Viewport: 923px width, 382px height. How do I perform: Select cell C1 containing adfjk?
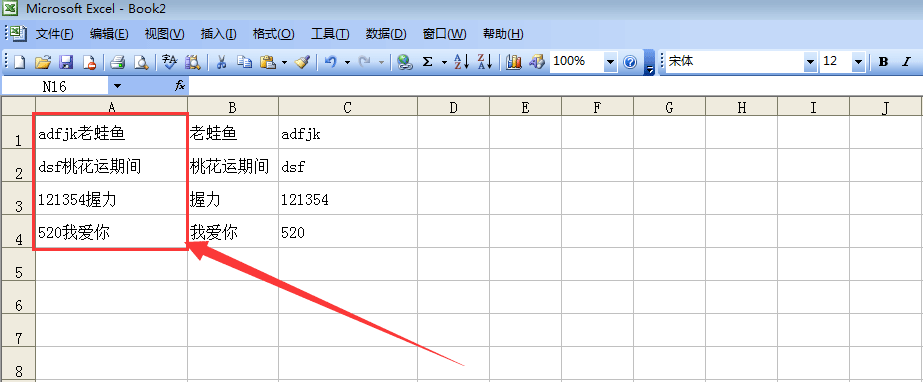coord(348,132)
